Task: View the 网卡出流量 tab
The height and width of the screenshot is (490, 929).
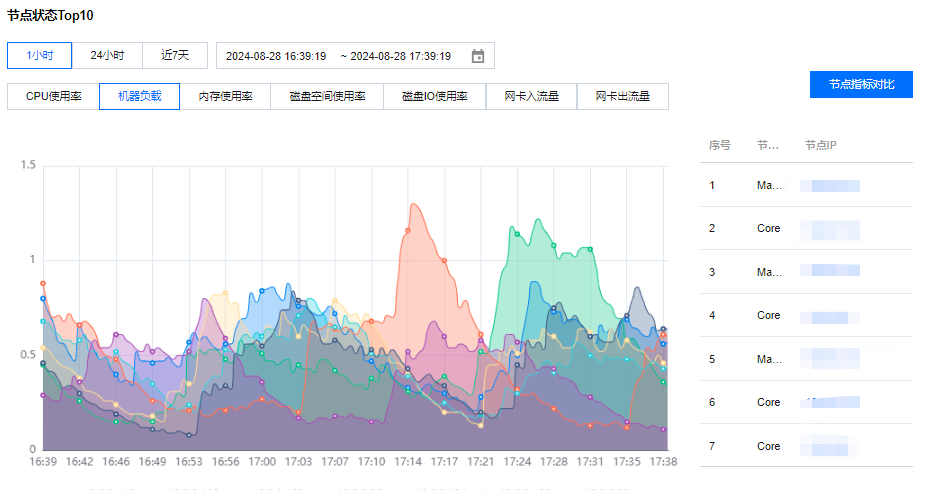Action: [x=622, y=97]
